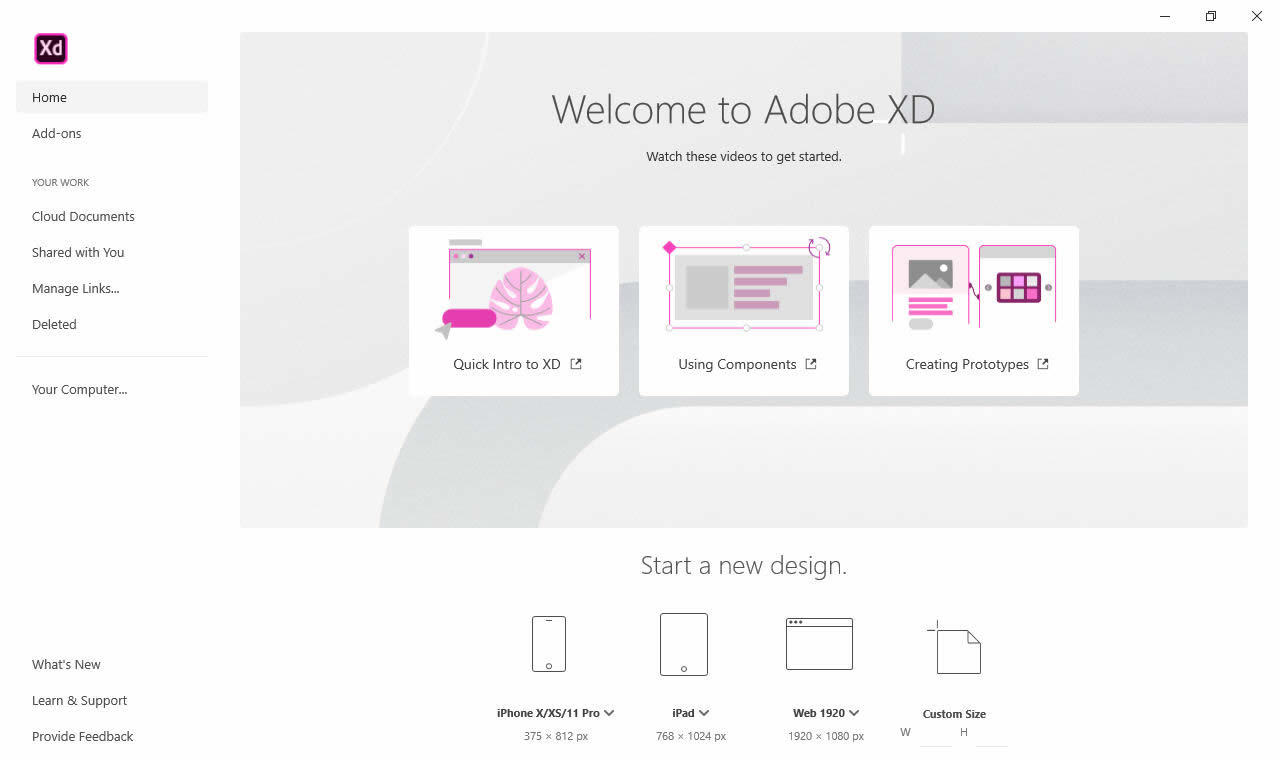Open Shared with You
Image resolution: width=1280 pixels, height=760 pixels.
click(78, 252)
